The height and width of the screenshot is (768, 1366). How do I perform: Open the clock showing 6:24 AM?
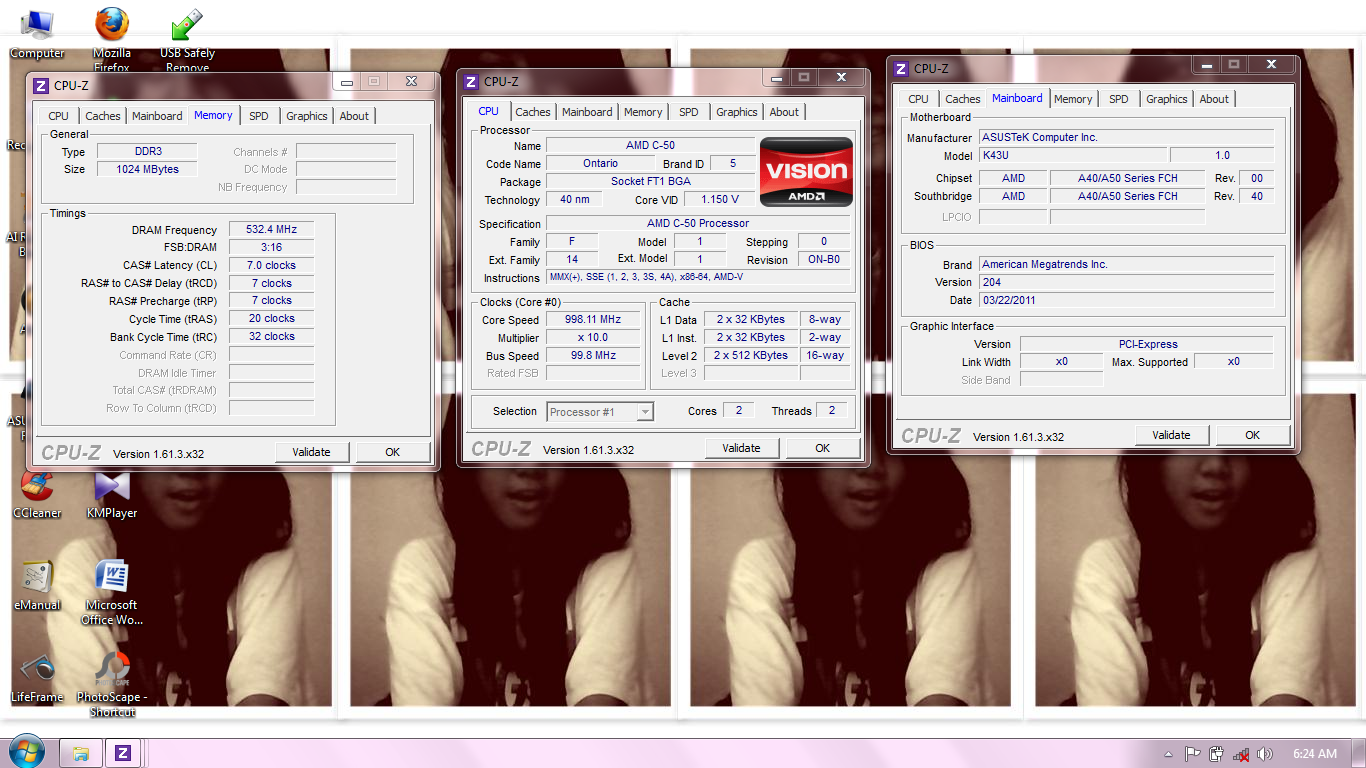(x=1315, y=754)
